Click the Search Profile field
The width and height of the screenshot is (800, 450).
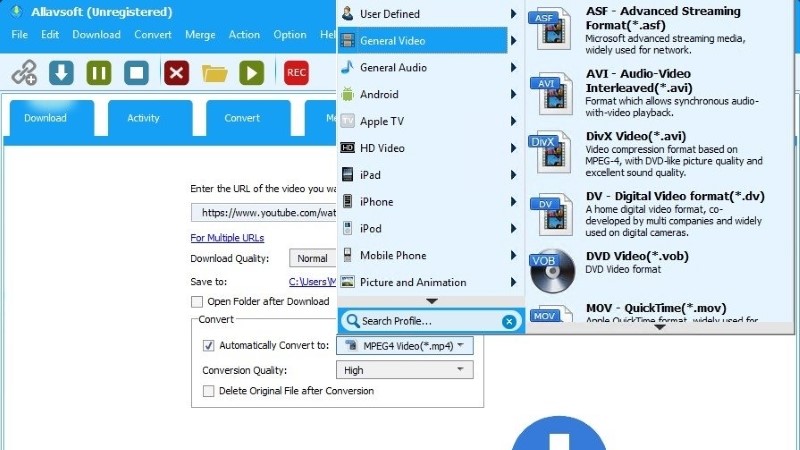pos(429,321)
